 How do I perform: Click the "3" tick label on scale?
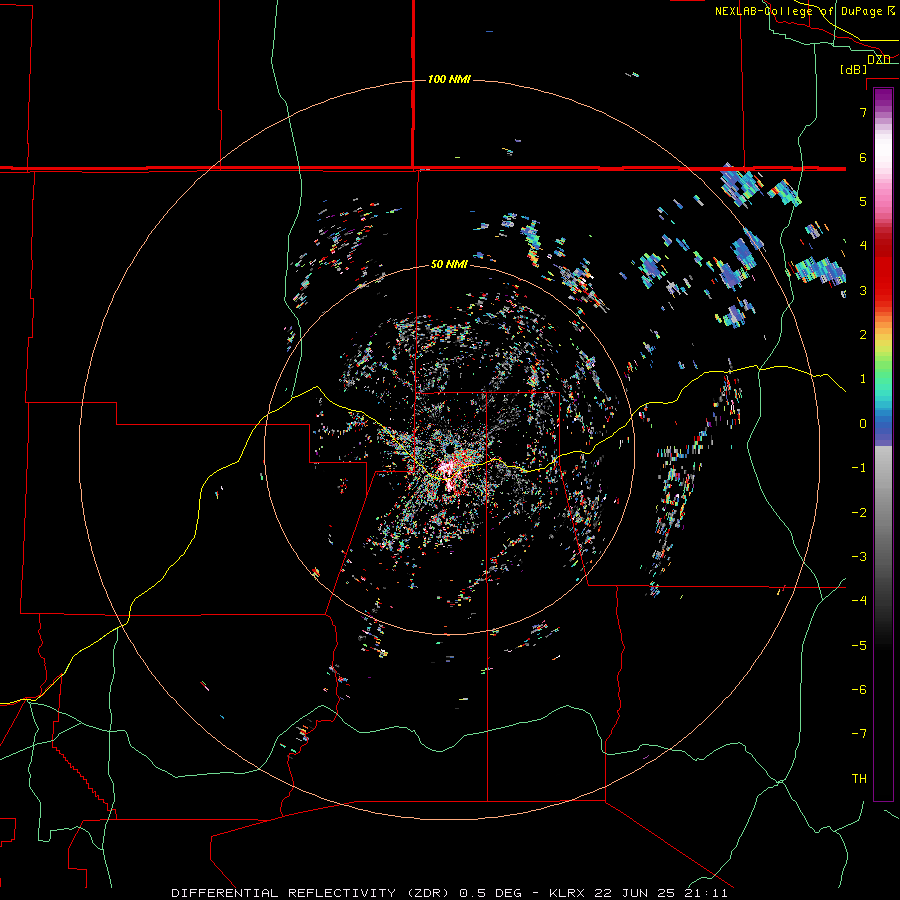(863, 290)
